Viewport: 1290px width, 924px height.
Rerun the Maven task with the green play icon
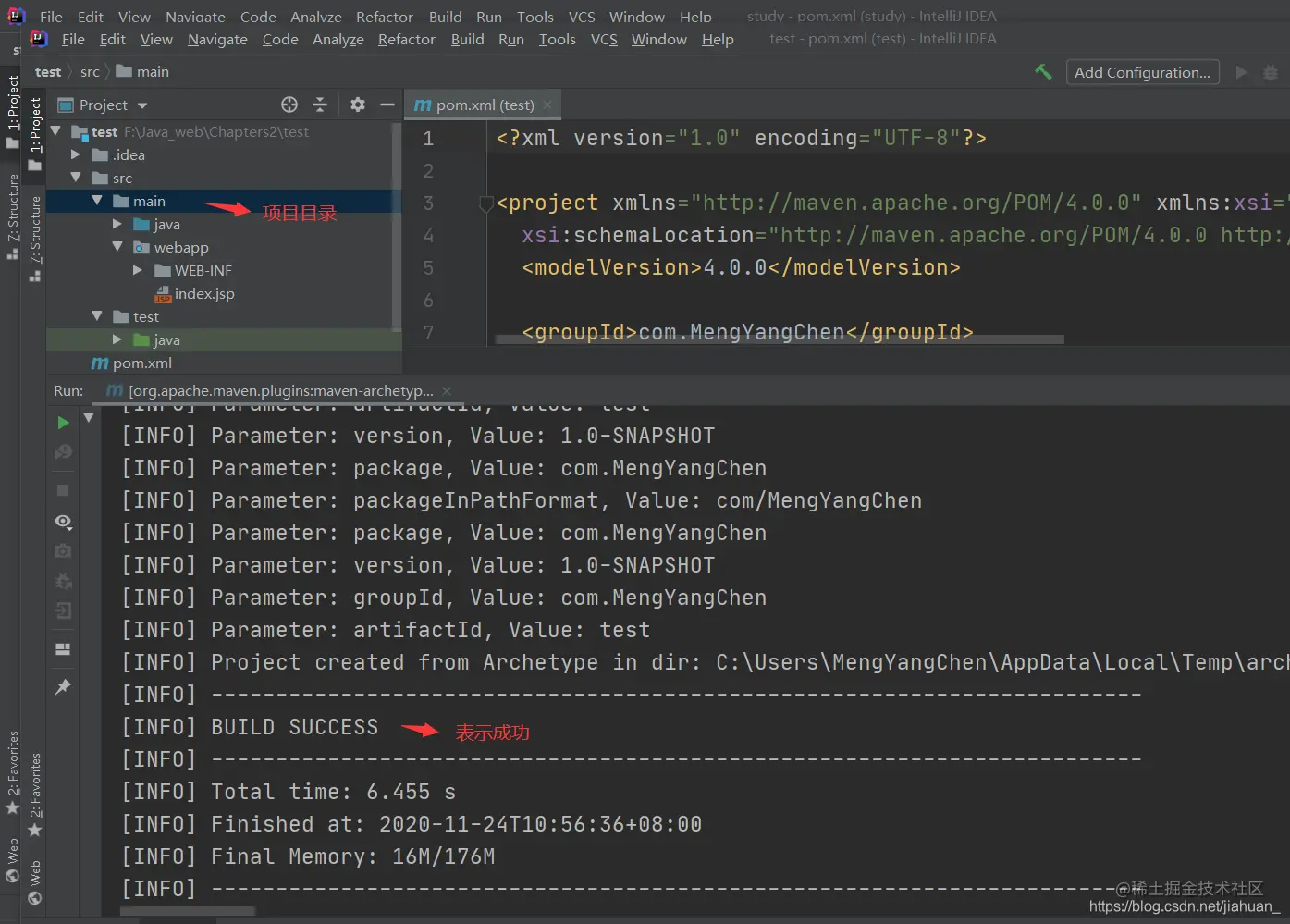tap(63, 423)
